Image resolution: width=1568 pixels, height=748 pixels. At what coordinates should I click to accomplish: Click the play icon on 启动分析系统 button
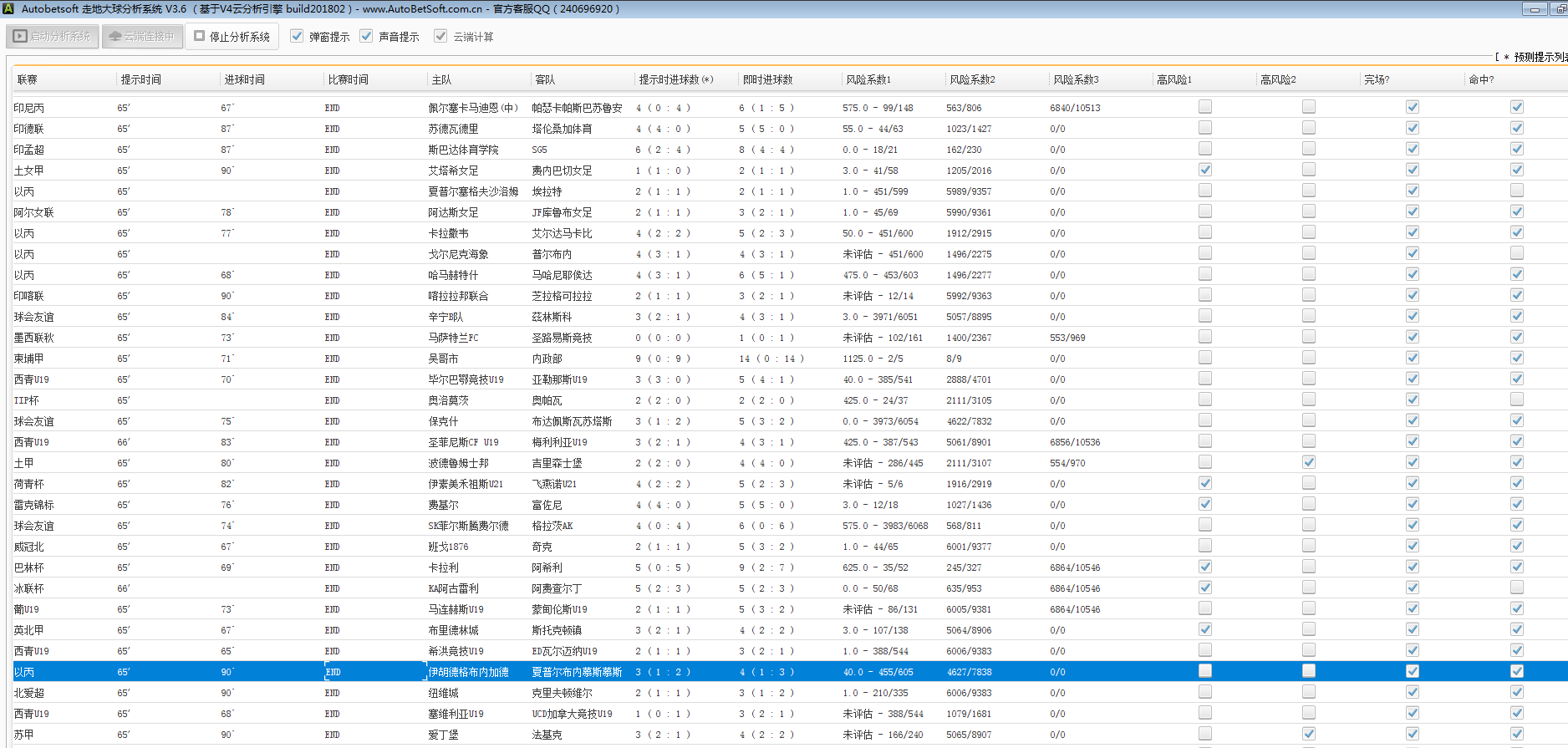(20, 37)
